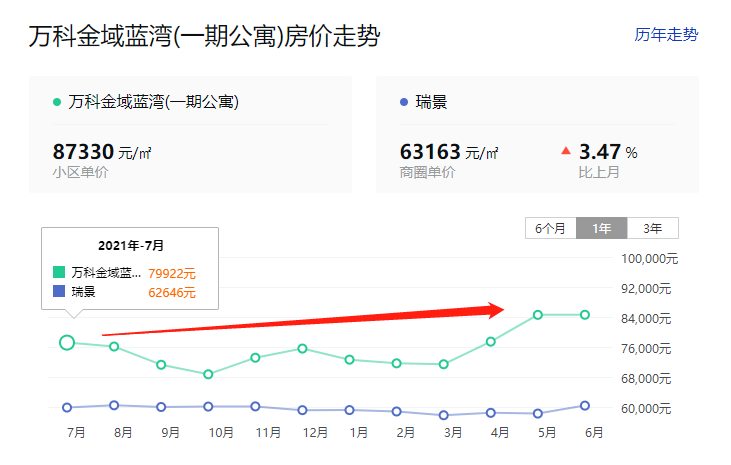Click the 小区单价 label

(x=80, y=173)
